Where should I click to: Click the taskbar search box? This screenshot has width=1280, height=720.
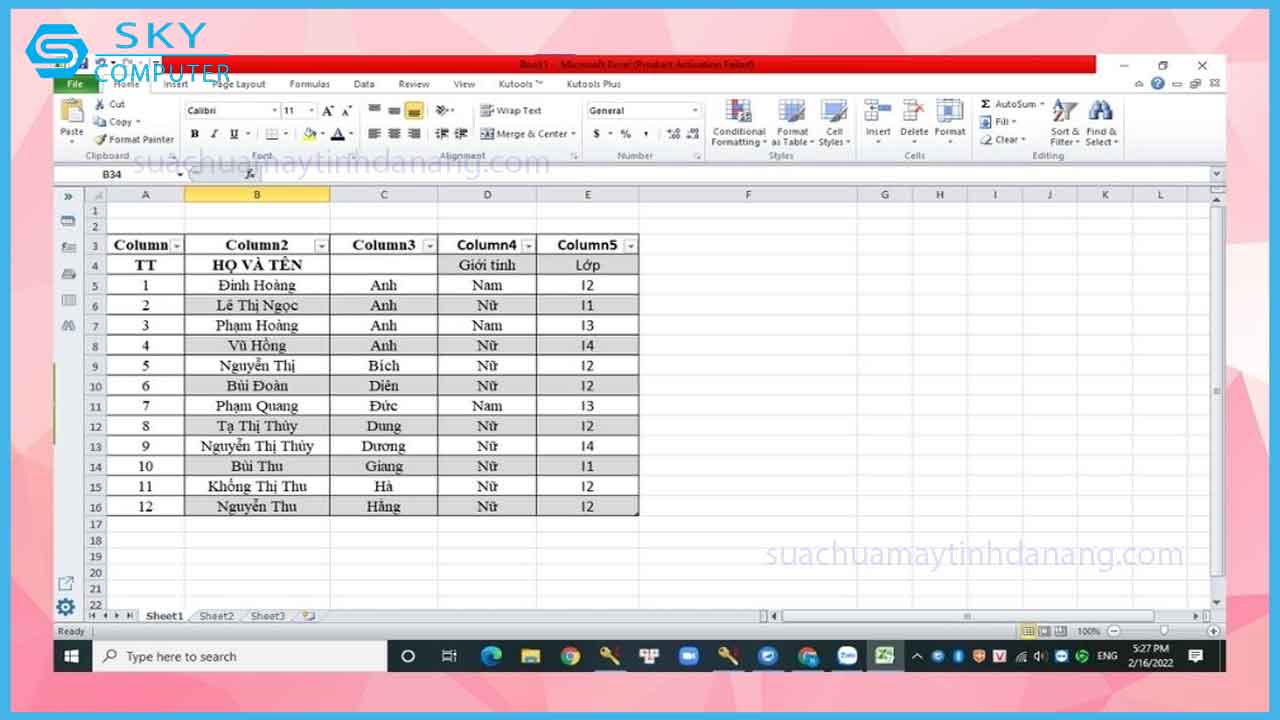click(x=240, y=657)
